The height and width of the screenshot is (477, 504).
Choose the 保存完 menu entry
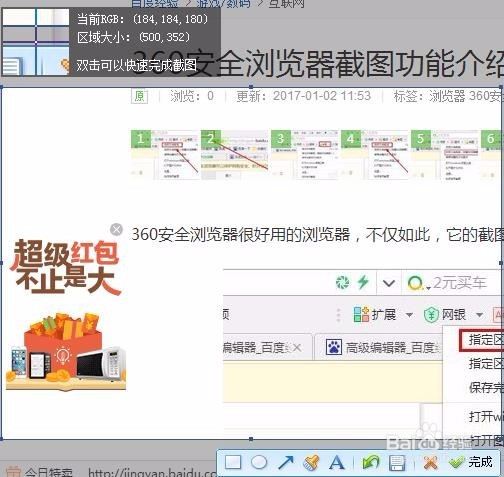click(x=486, y=388)
